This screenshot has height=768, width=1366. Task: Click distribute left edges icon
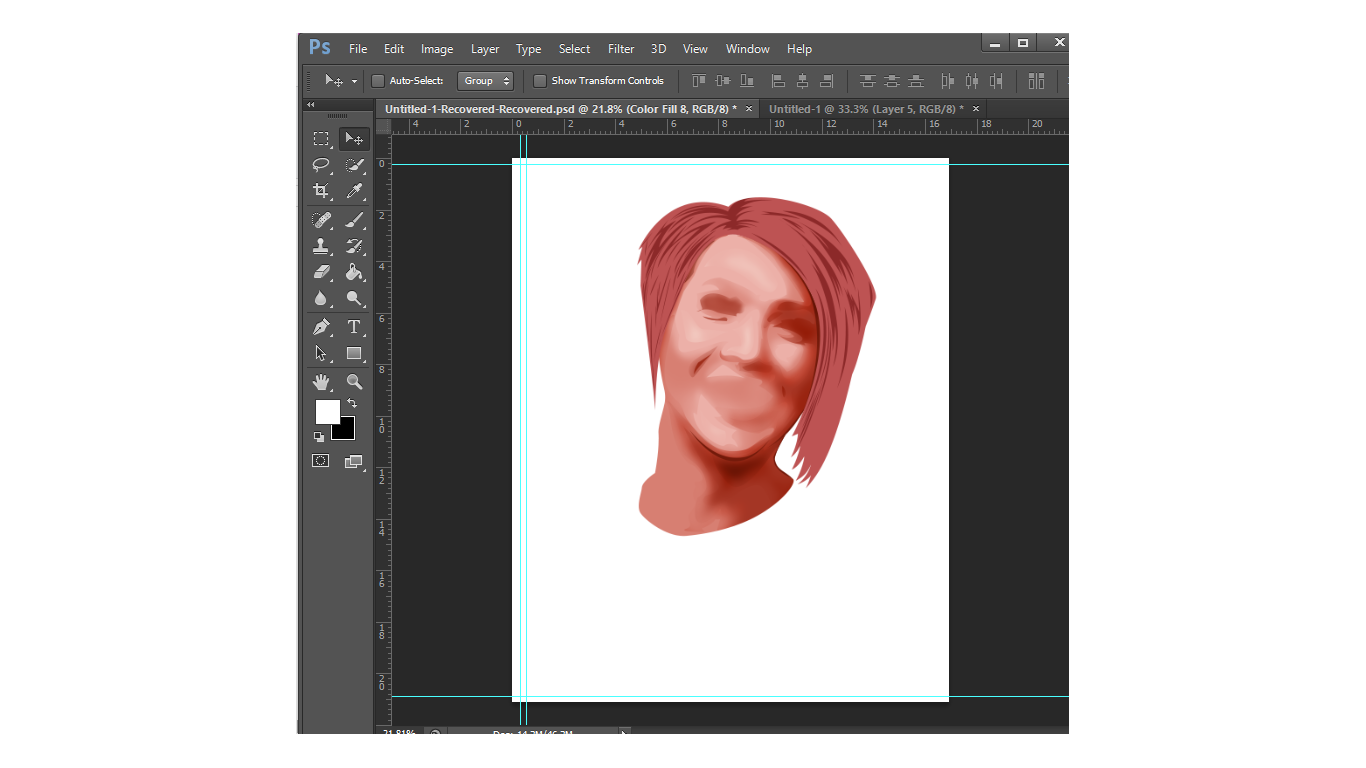tap(947, 81)
